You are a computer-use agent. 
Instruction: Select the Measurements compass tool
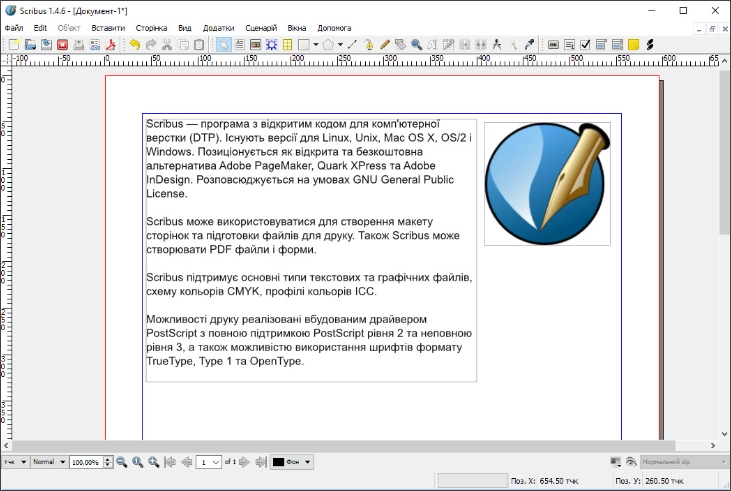coord(497,45)
